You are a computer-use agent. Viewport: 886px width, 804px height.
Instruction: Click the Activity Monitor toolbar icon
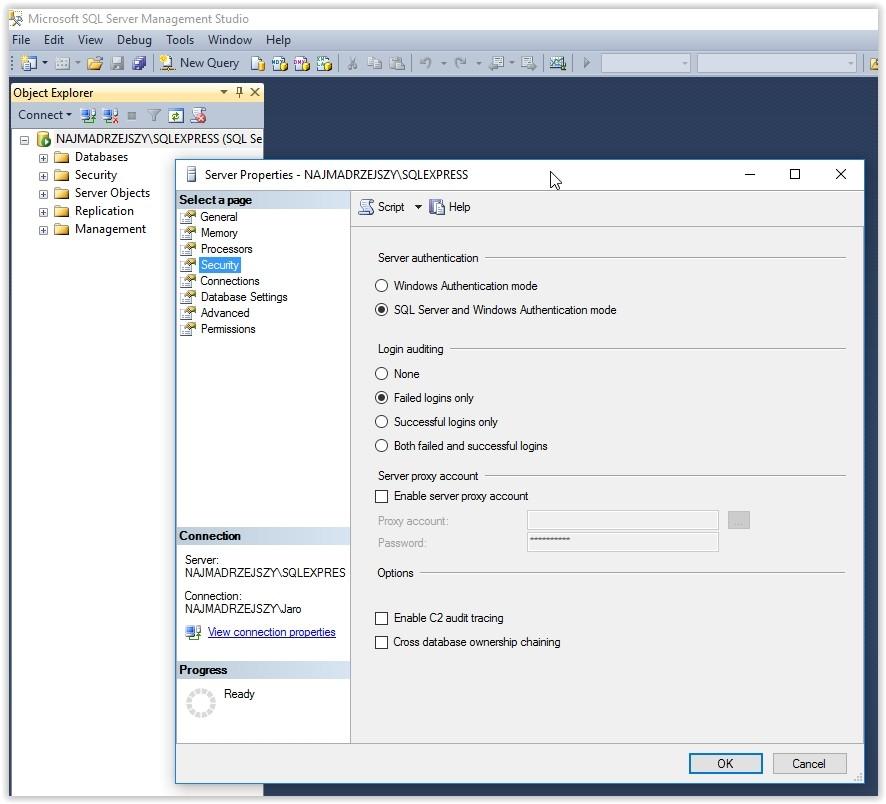pos(558,63)
